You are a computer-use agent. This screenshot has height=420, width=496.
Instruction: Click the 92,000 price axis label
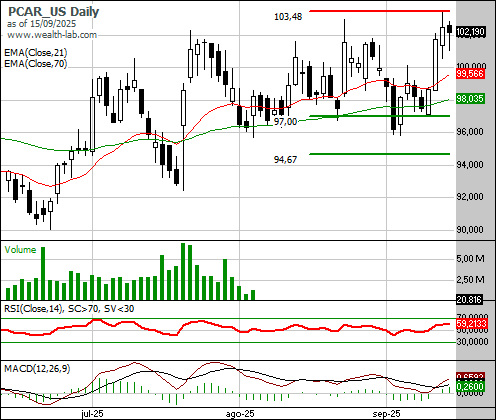[470, 197]
